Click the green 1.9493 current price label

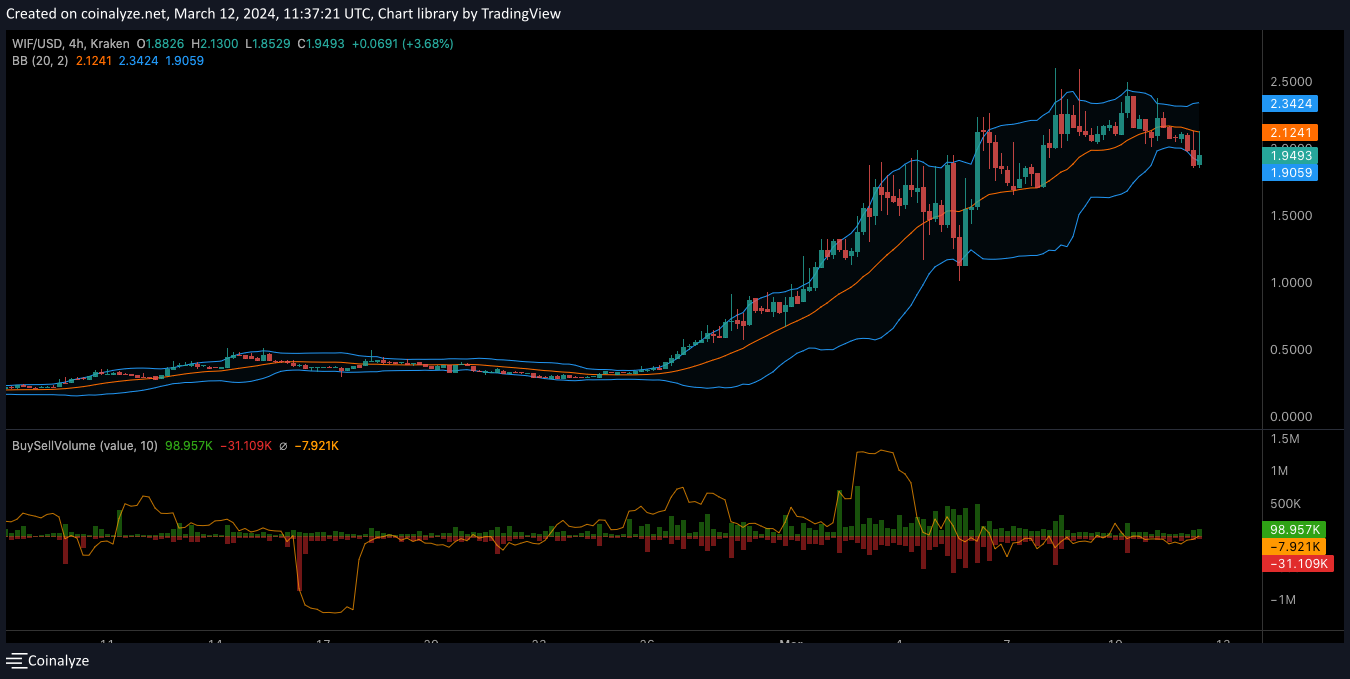click(1291, 156)
